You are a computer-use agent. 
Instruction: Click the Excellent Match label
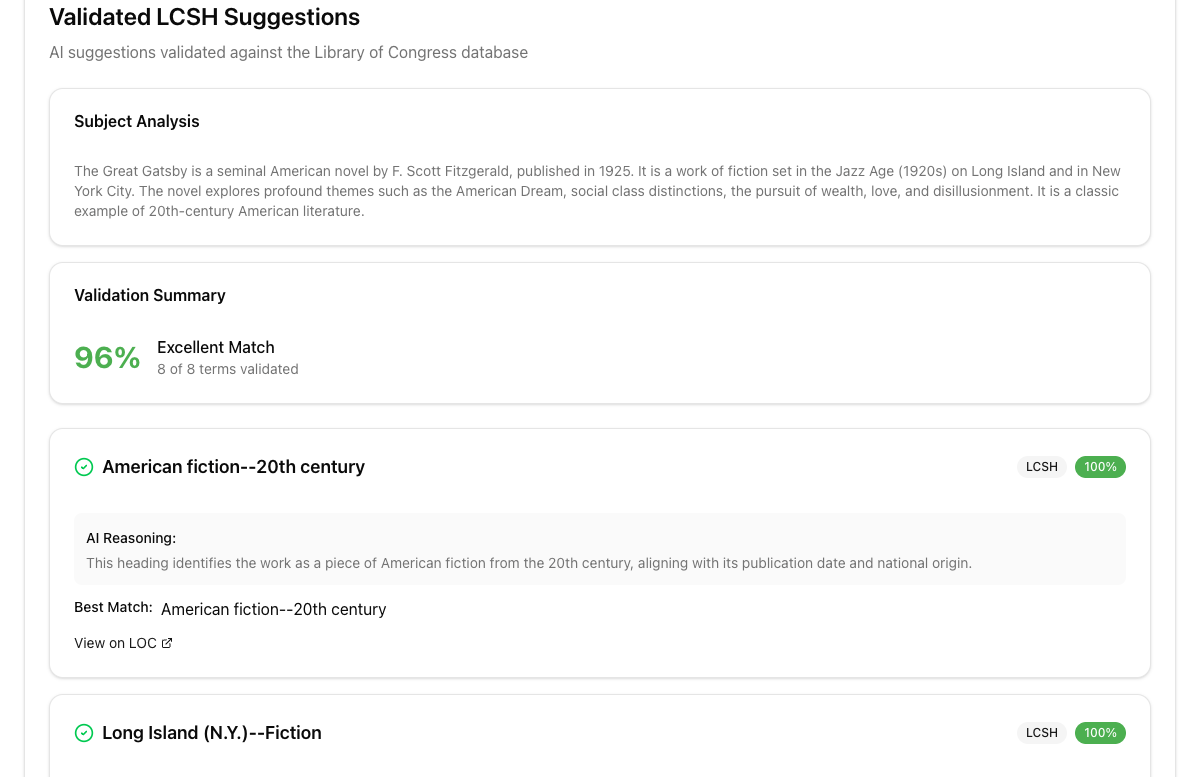tap(215, 347)
